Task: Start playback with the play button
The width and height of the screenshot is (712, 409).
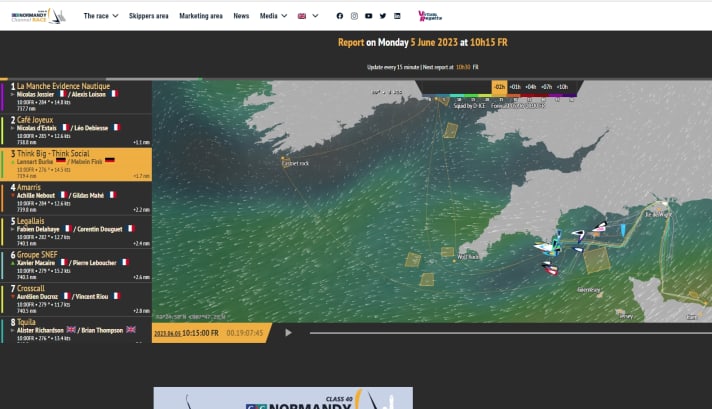Action: 288,333
